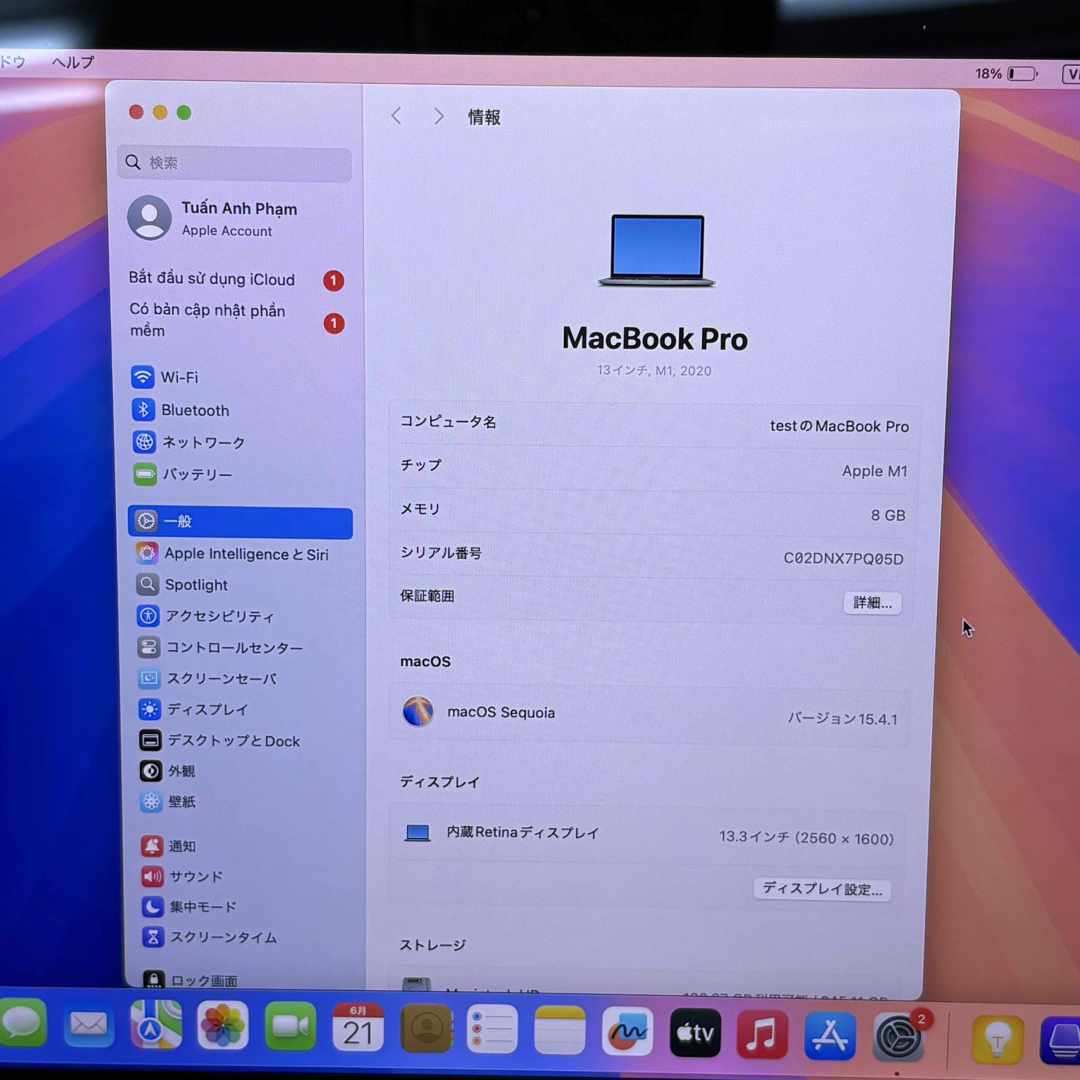The height and width of the screenshot is (1080, 1080).
Task: Open Tips app in the Dock
Action: 997,1039
